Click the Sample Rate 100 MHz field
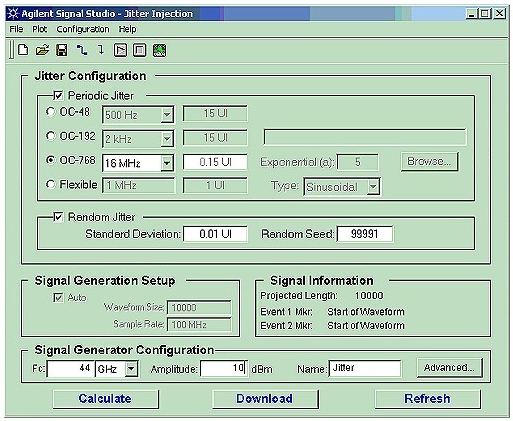Screen dimensions: 513x421 point(199,324)
